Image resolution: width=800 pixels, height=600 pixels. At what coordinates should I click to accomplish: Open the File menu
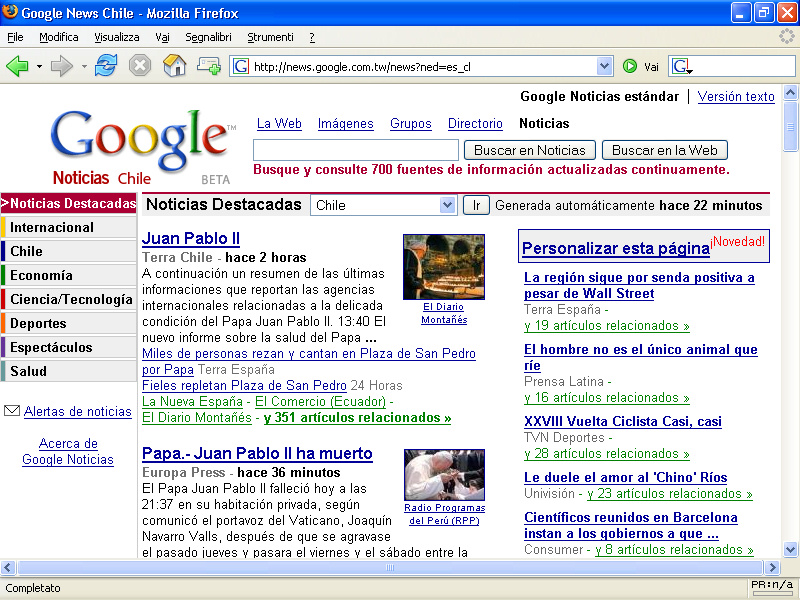(x=15, y=37)
